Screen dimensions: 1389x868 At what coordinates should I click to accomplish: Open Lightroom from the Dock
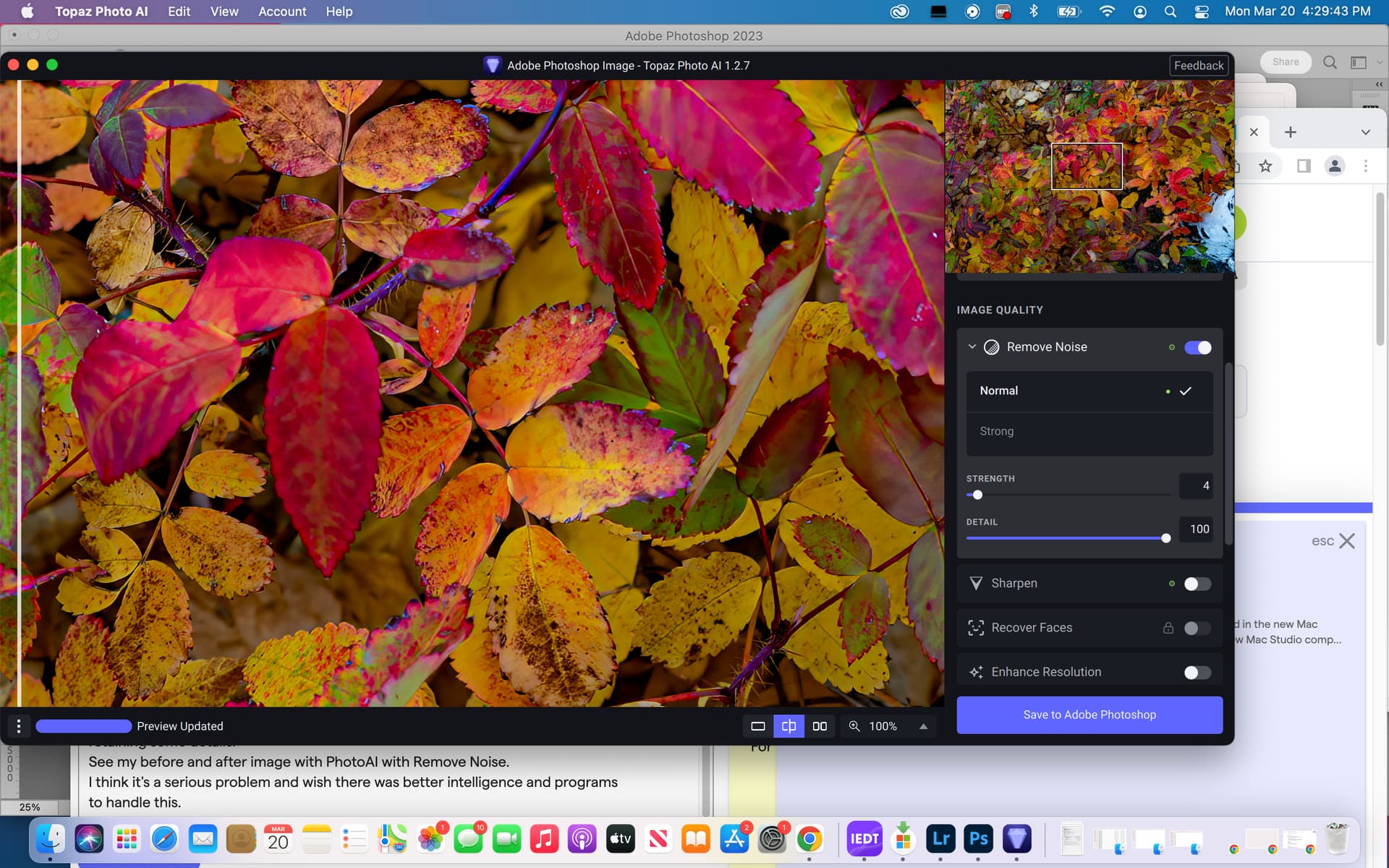point(940,839)
